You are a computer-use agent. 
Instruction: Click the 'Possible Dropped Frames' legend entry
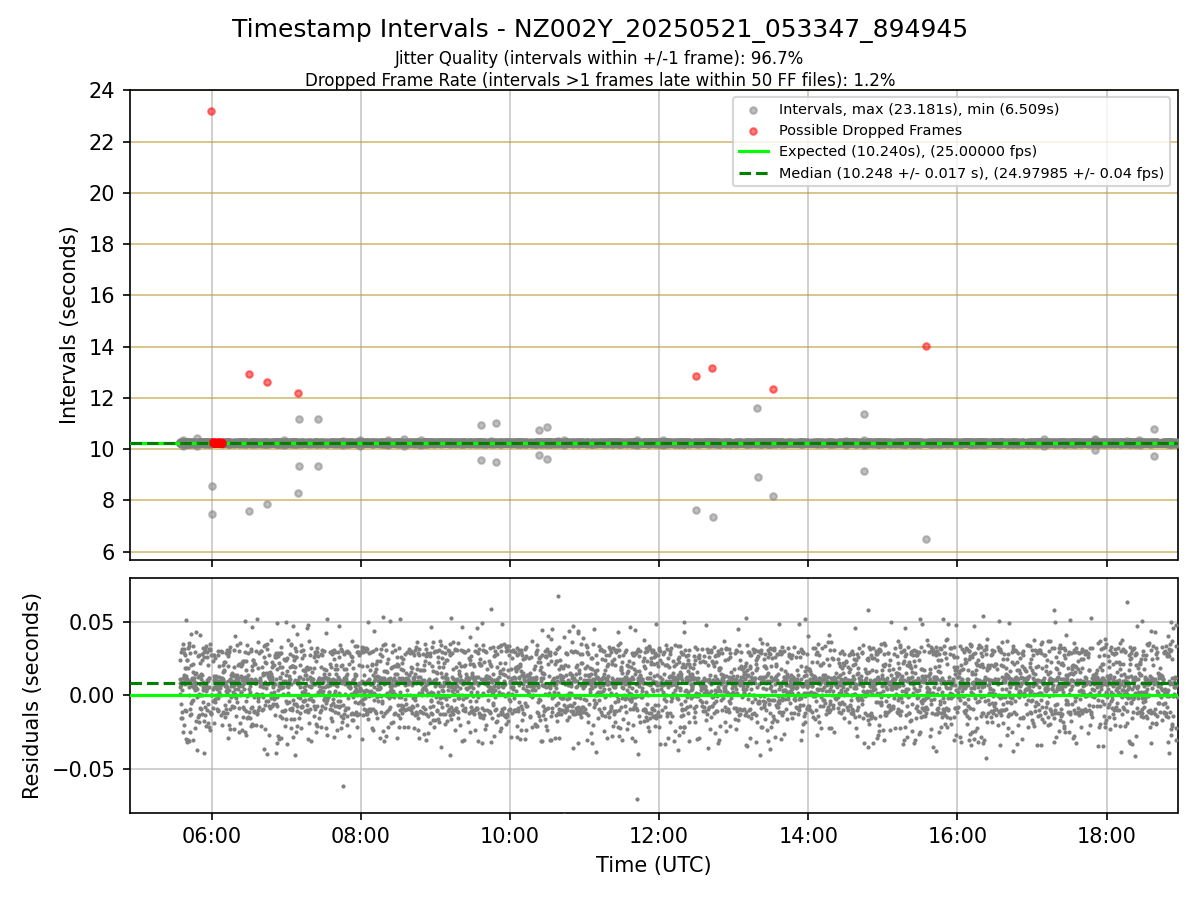(x=870, y=130)
